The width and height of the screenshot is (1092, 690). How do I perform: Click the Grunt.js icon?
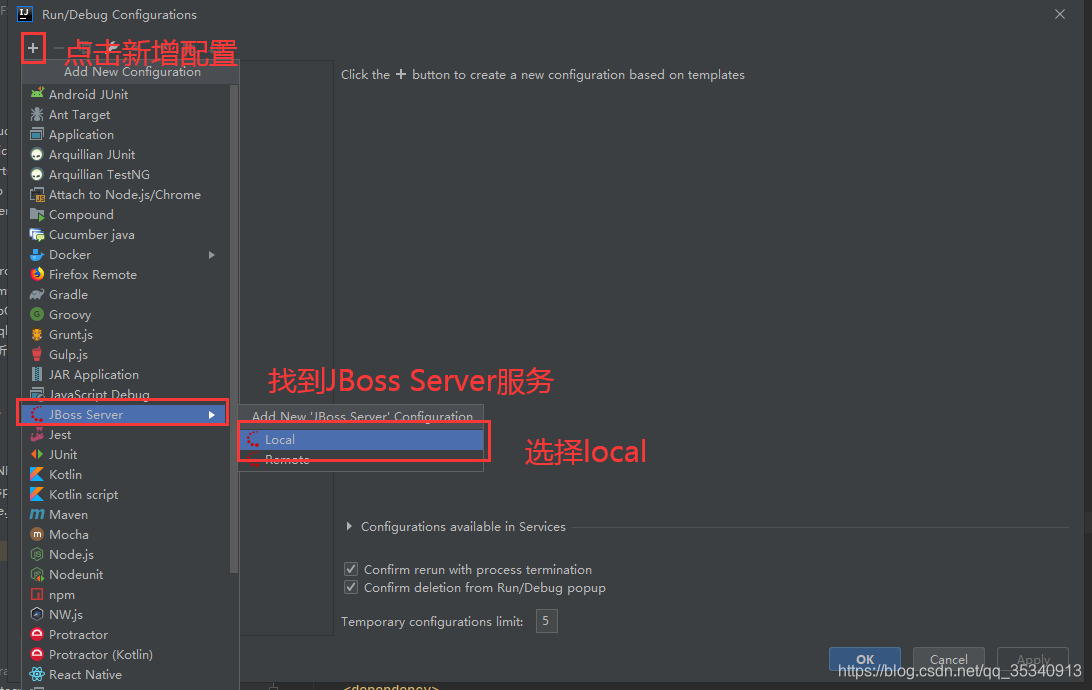[37, 334]
